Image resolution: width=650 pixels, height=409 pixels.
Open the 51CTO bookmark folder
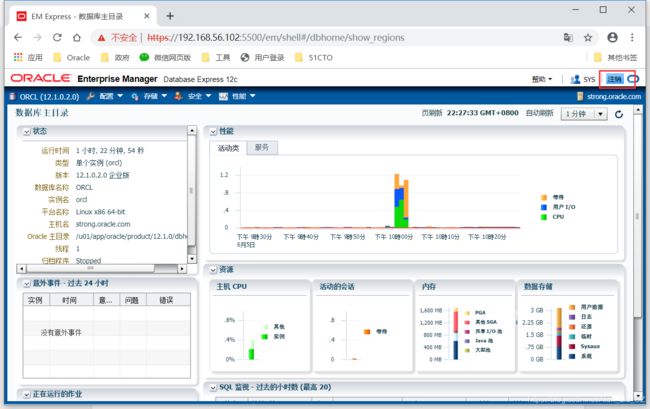tap(314, 58)
